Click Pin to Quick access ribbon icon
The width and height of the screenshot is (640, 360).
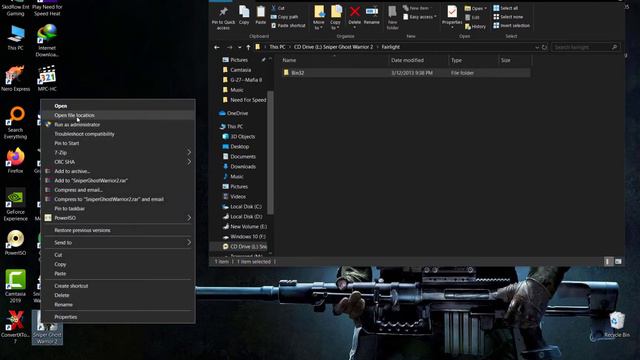pos(223,18)
